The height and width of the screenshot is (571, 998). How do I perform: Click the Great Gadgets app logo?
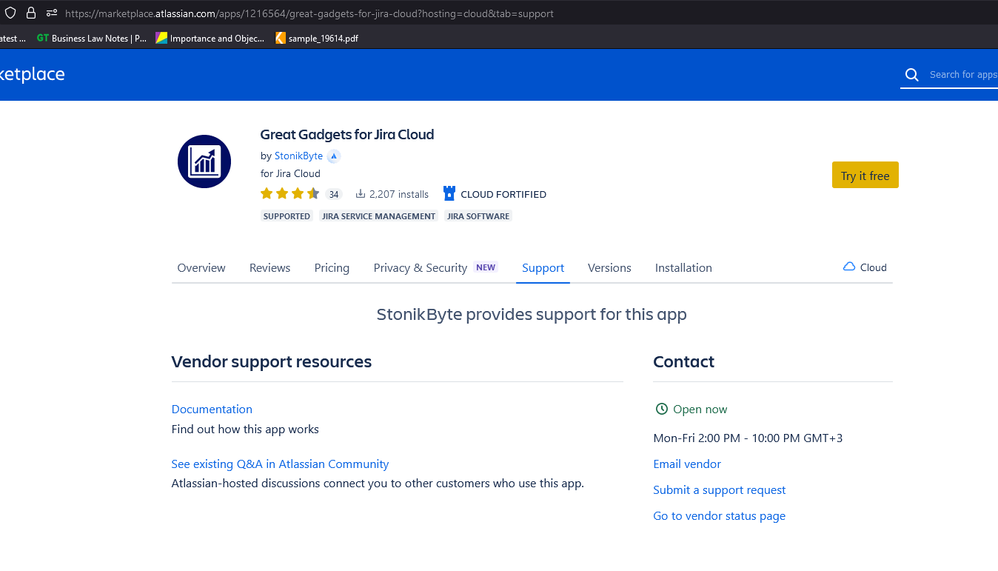[x=204, y=162]
